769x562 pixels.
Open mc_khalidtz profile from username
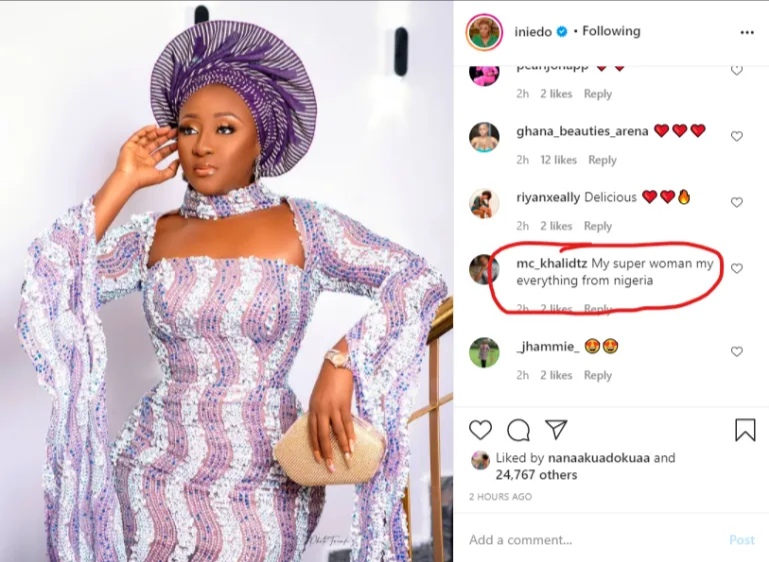click(x=551, y=264)
